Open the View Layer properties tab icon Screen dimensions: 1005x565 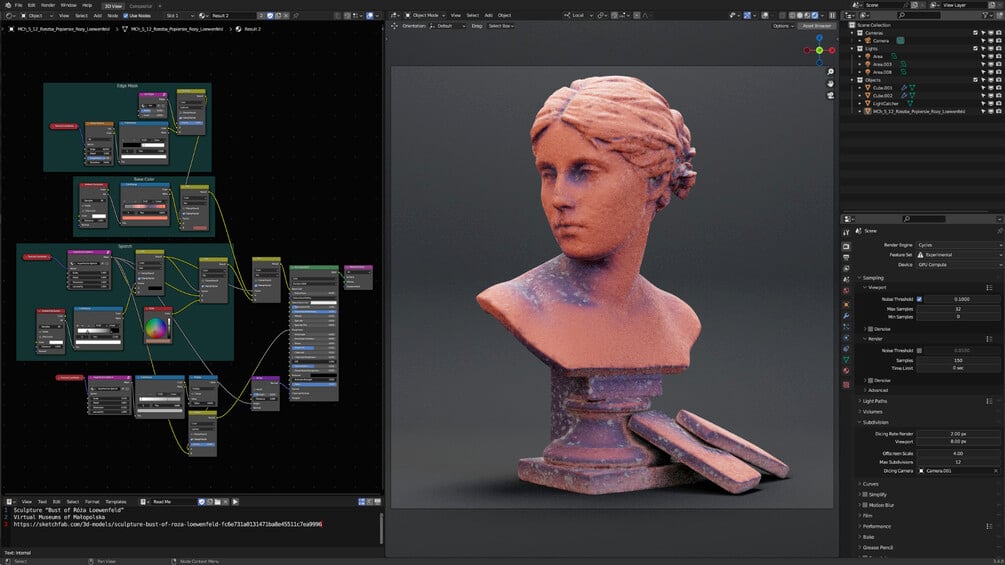pyautogui.click(x=846, y=268)
